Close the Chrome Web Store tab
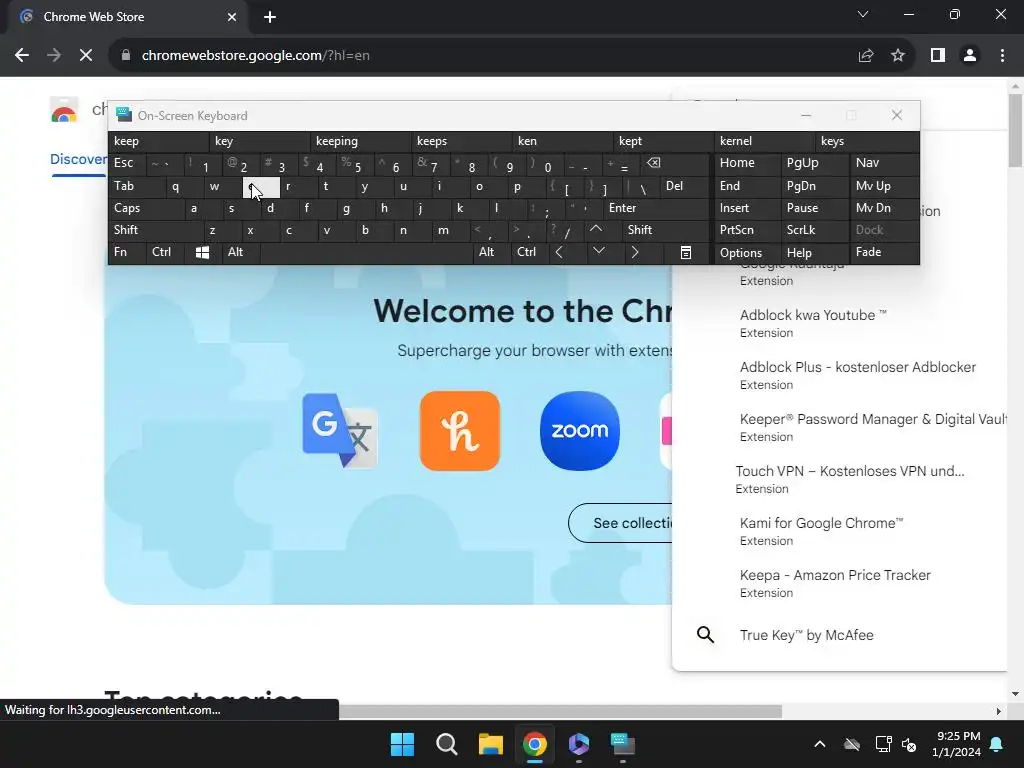Viewport: 1024px width, 768px height. tap(232, 17)
